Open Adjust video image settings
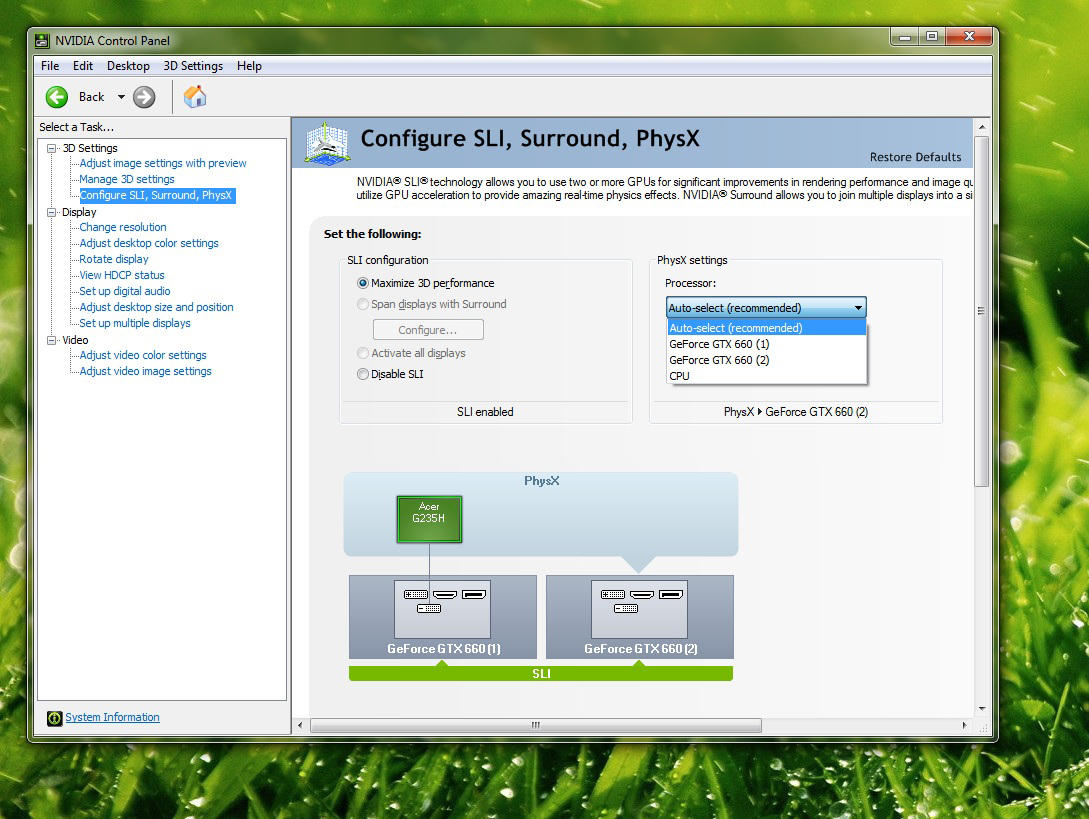 pyautogui.click(x=146, y=371)
